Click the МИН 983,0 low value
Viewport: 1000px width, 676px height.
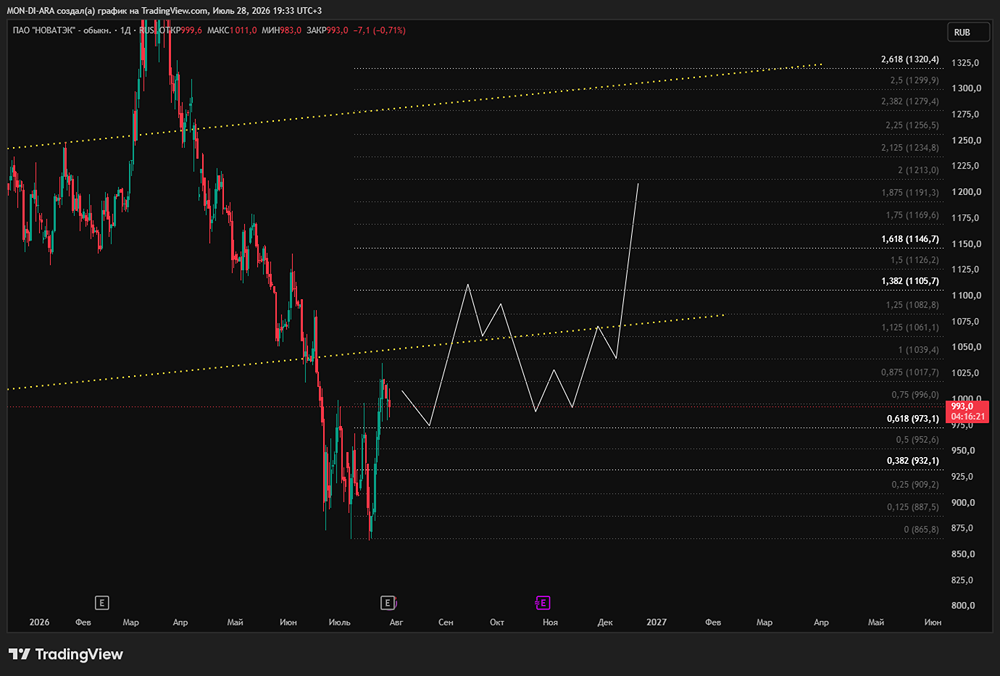[282, 30]
